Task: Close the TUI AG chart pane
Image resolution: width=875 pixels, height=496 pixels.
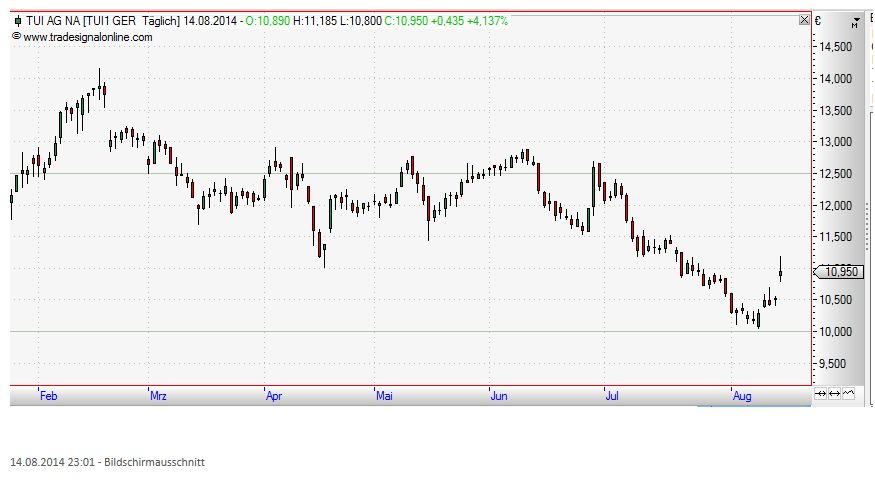Action: [804, 20]
